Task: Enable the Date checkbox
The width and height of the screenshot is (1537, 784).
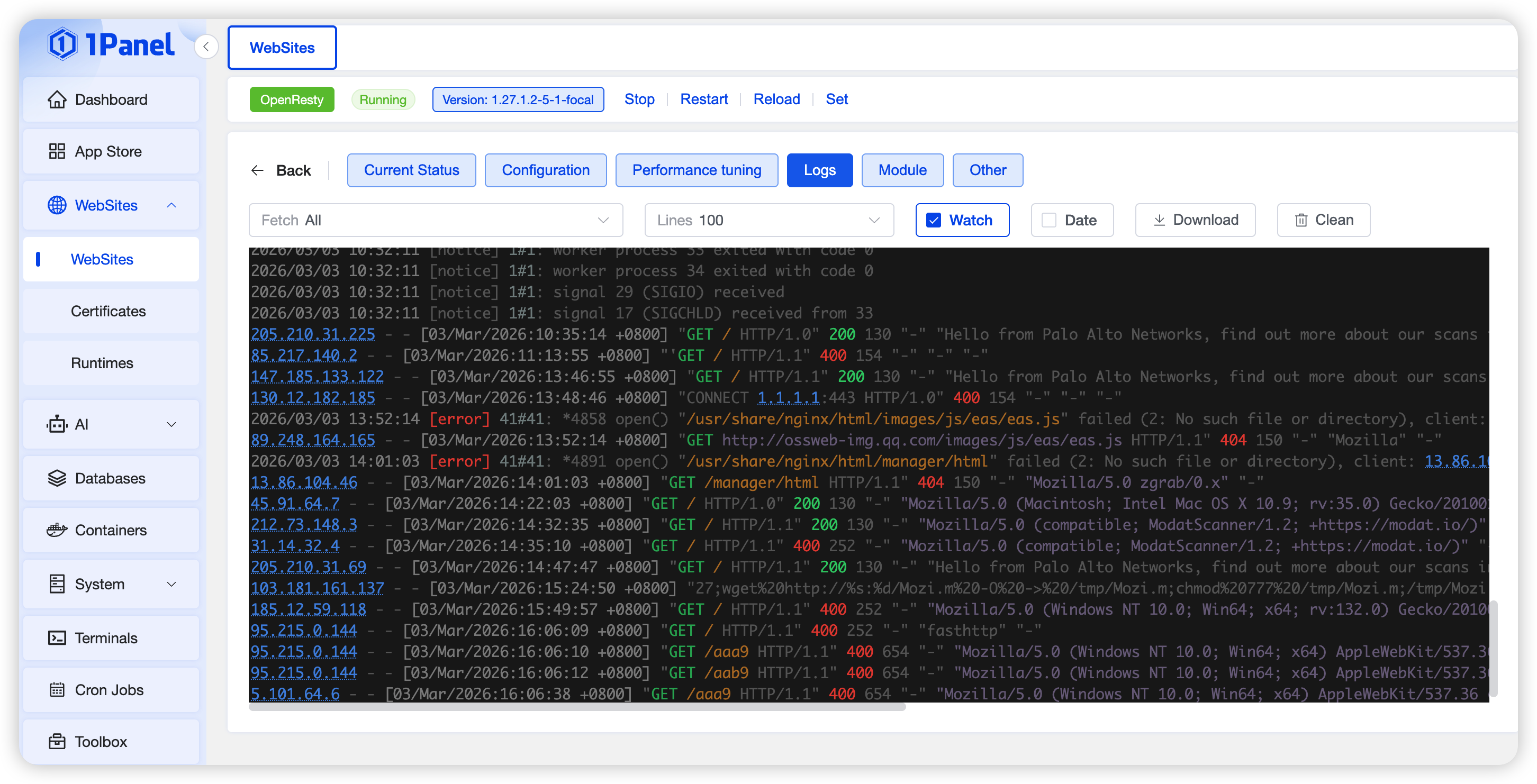Action: 1048,220
